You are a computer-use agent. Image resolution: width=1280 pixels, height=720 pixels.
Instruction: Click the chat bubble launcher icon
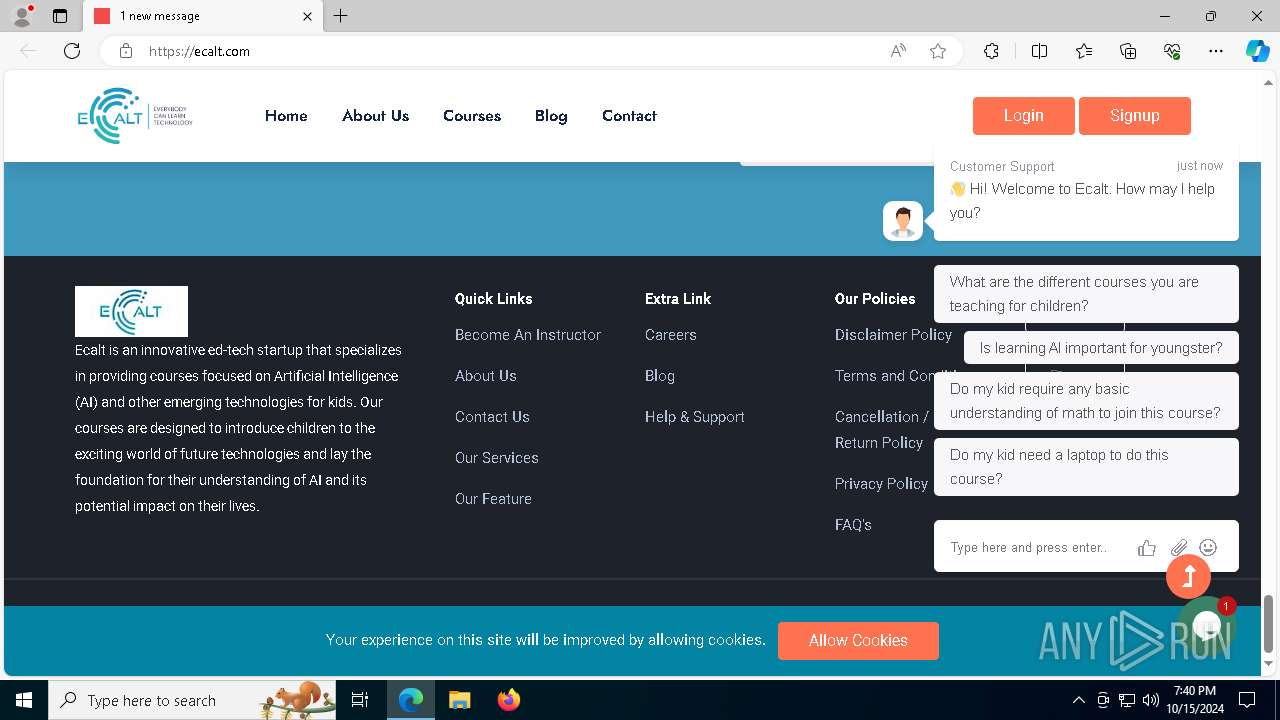tap(1207, 627)
